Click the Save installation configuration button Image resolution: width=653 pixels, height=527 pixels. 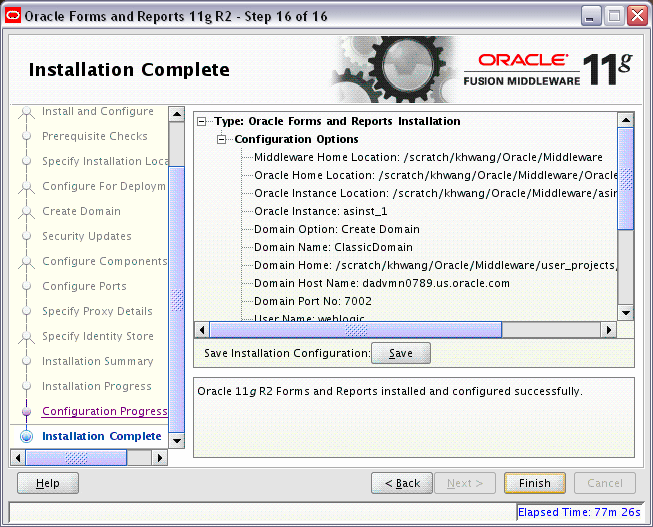pyautogui.click(x=401, y=353)
